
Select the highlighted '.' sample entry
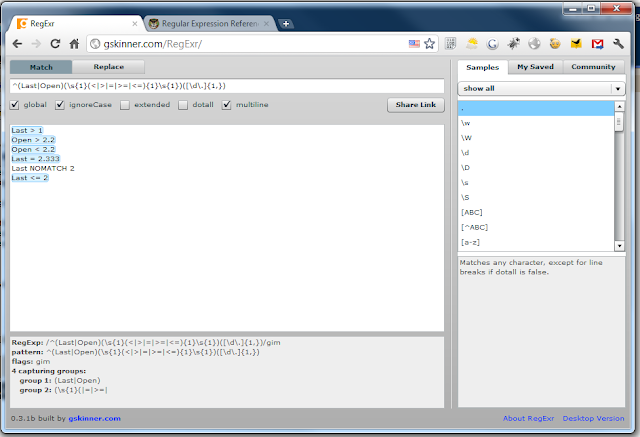click(x=536, y=109)
